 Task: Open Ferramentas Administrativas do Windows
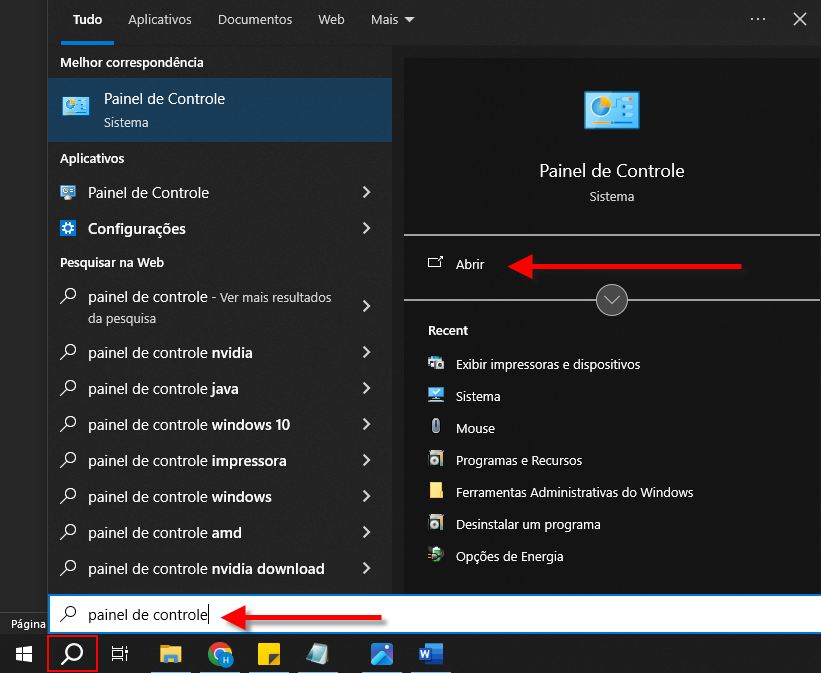(574, 492)
